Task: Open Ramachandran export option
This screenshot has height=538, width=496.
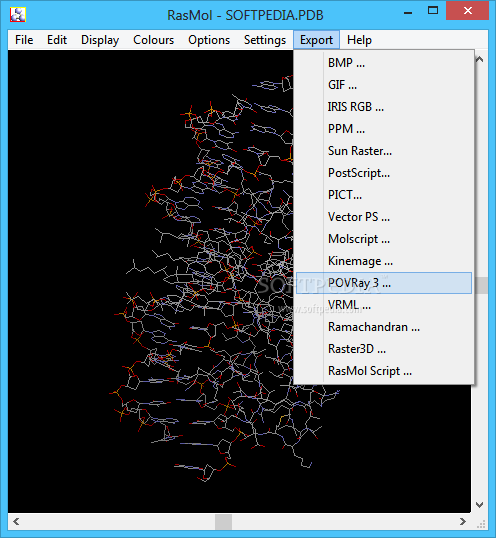Action: (x=384, y=327)
